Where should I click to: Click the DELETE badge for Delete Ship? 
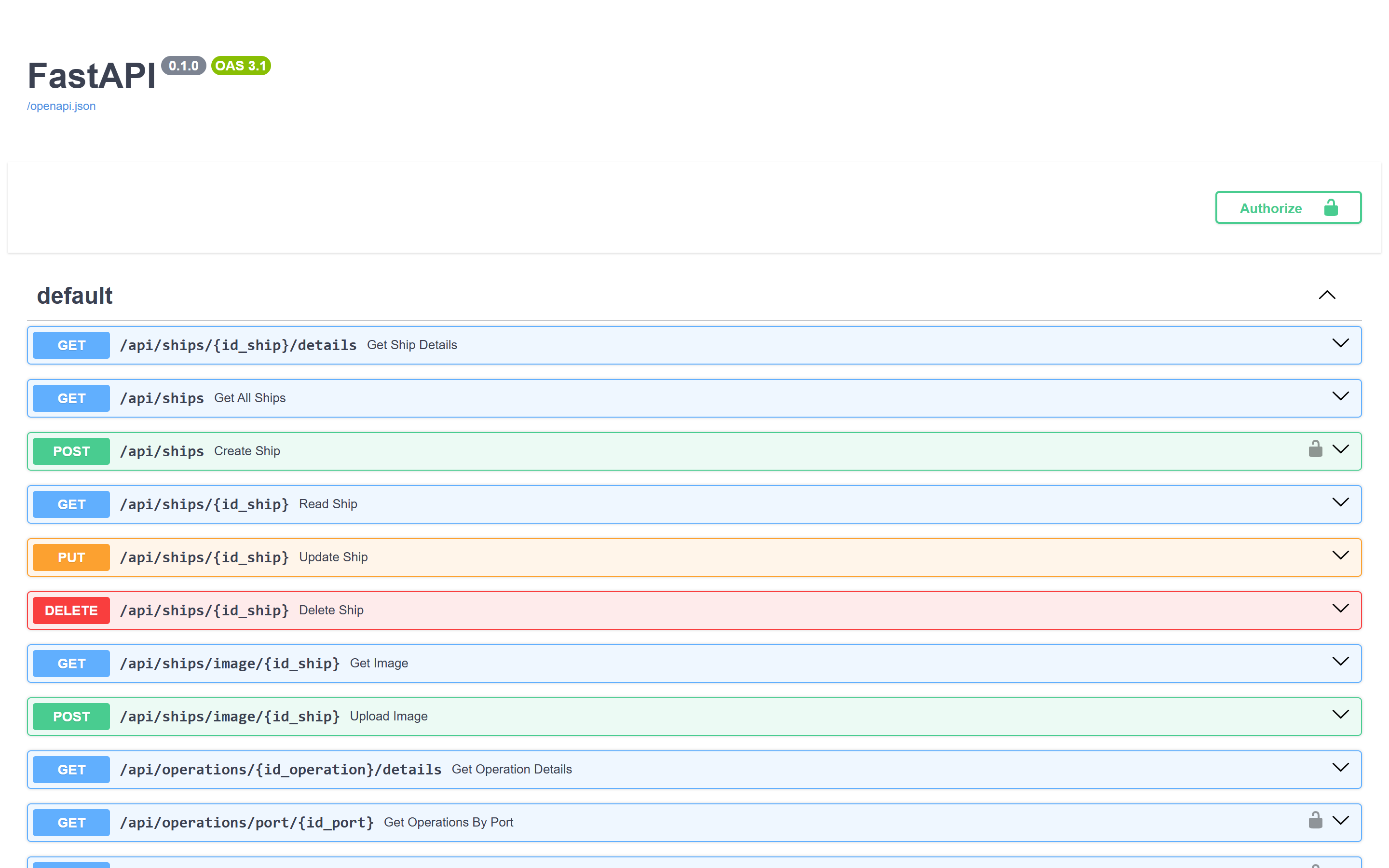coord(71,610)
